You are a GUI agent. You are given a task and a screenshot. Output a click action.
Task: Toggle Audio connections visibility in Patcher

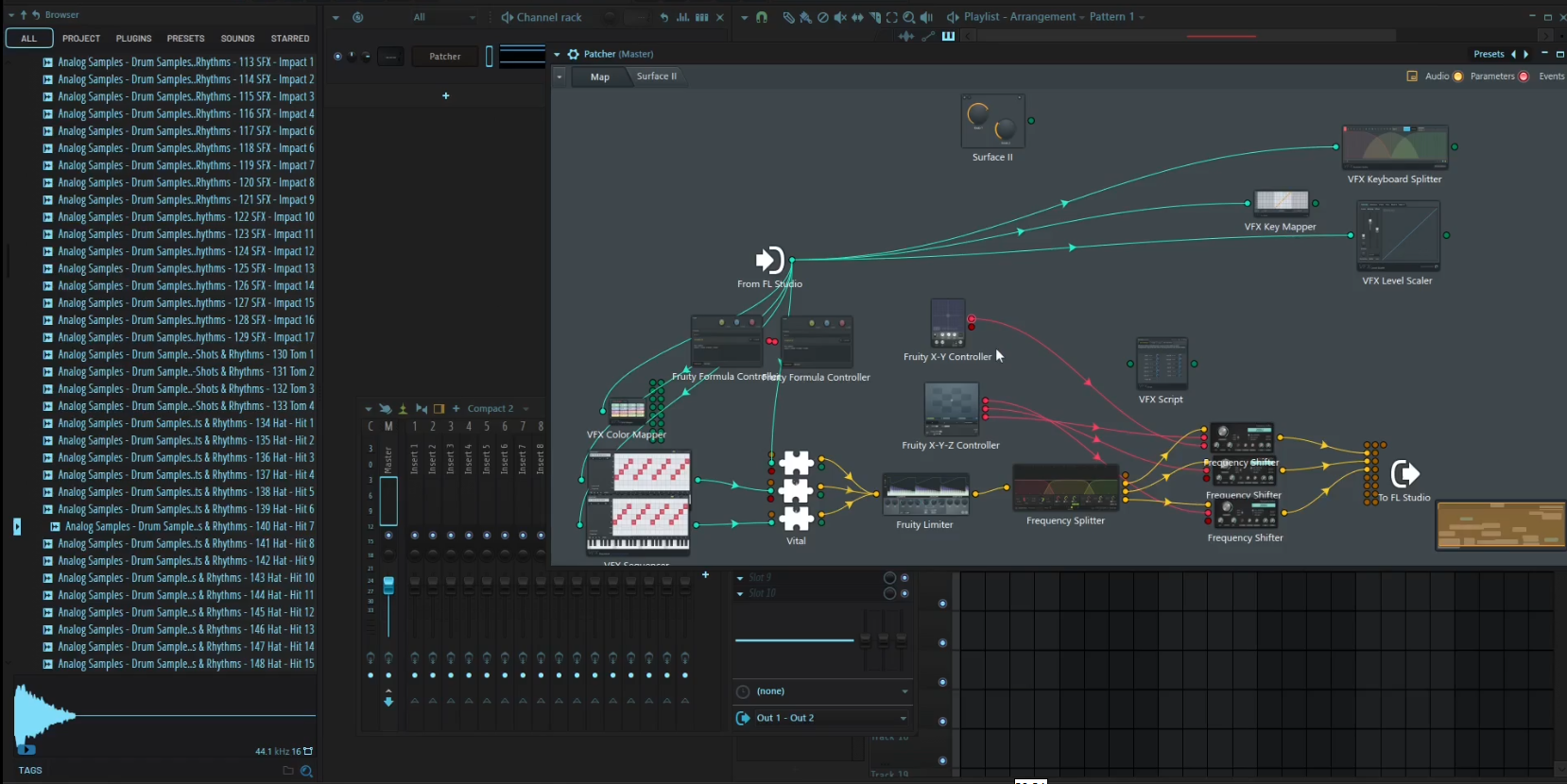pyautogui.click(x=1457, y=77)
